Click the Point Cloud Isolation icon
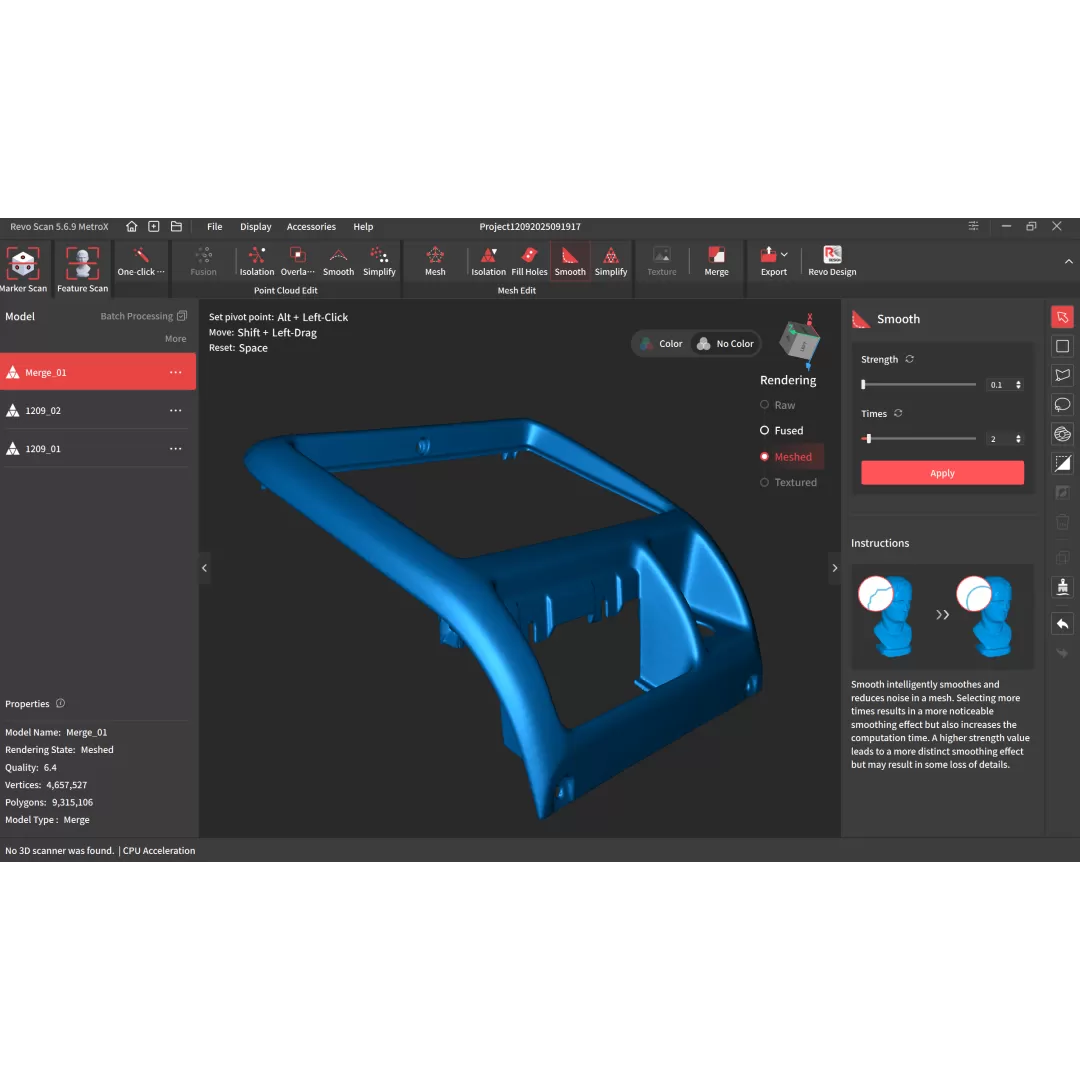1080x1080 pixels. [257, 261]
